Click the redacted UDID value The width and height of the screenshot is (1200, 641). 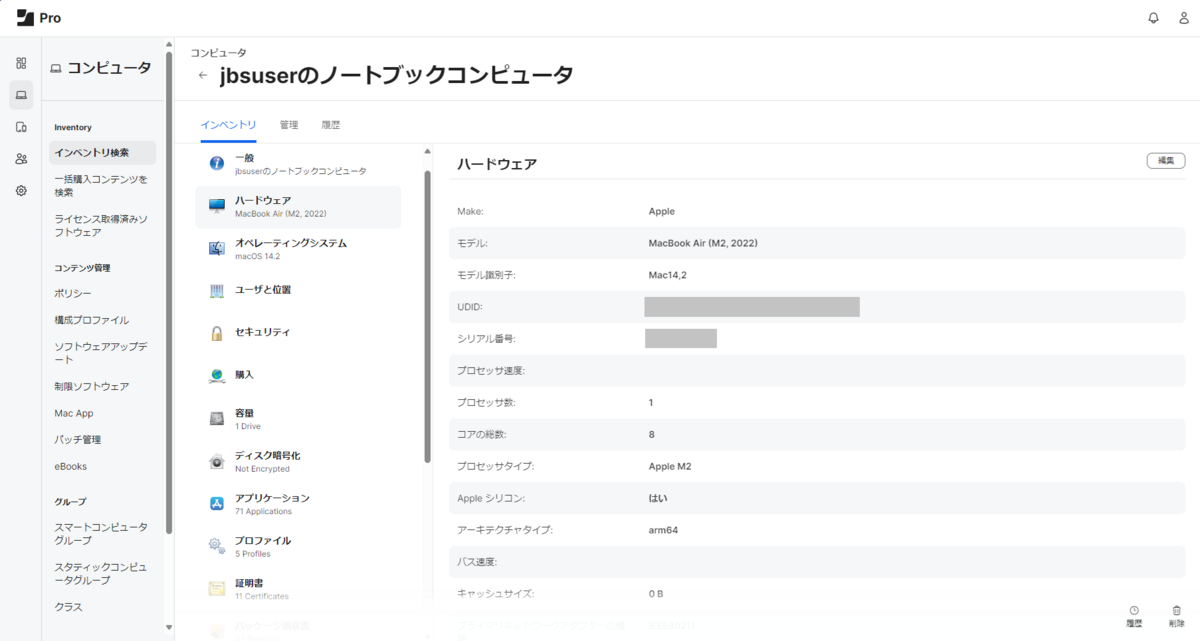click(x=752, y=307)
